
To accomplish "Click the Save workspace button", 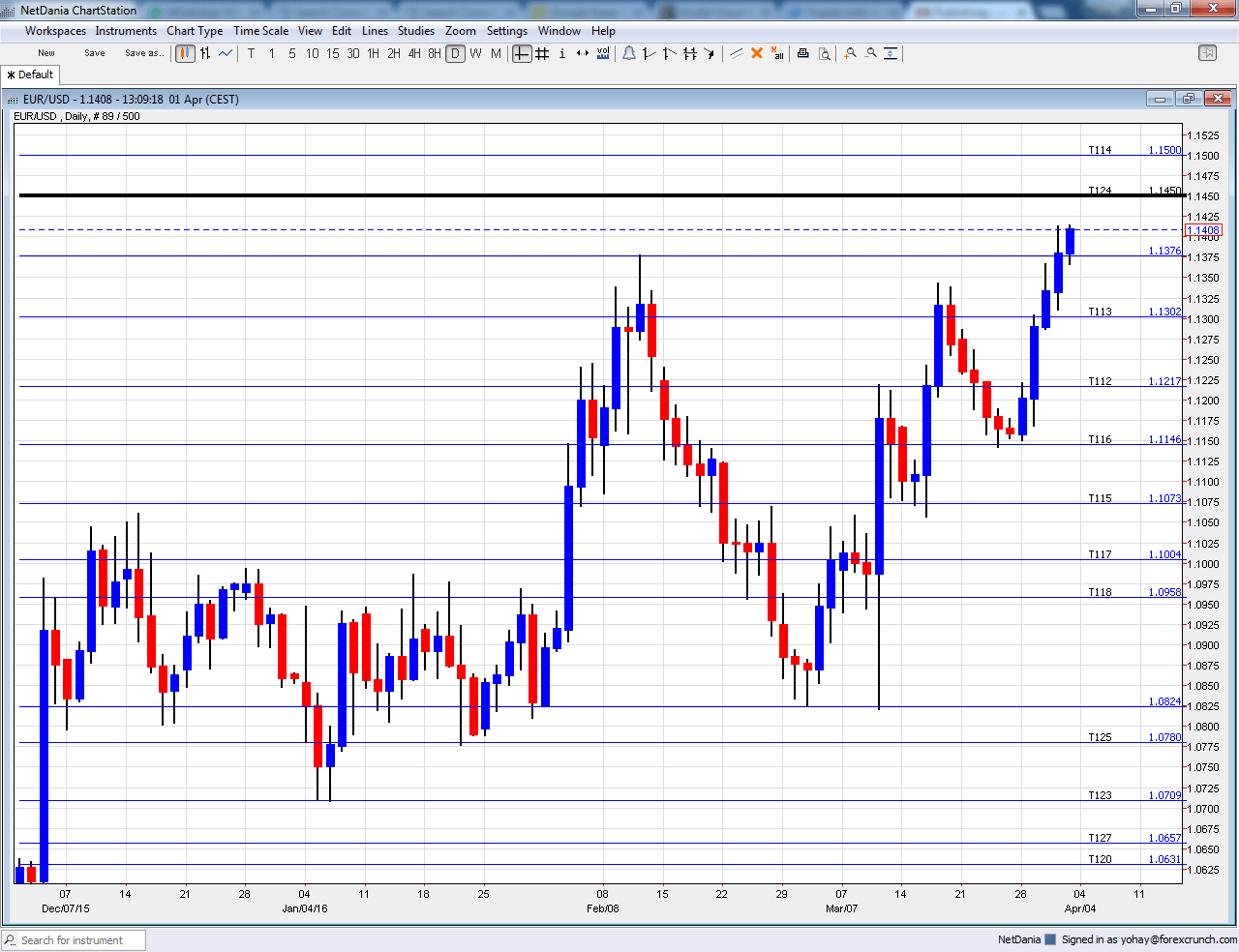I will click(x=95, y=53).
